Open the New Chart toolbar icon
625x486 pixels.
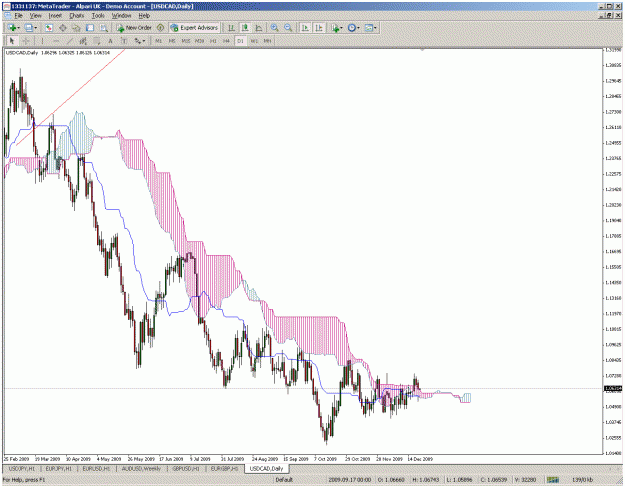(12, 28)
